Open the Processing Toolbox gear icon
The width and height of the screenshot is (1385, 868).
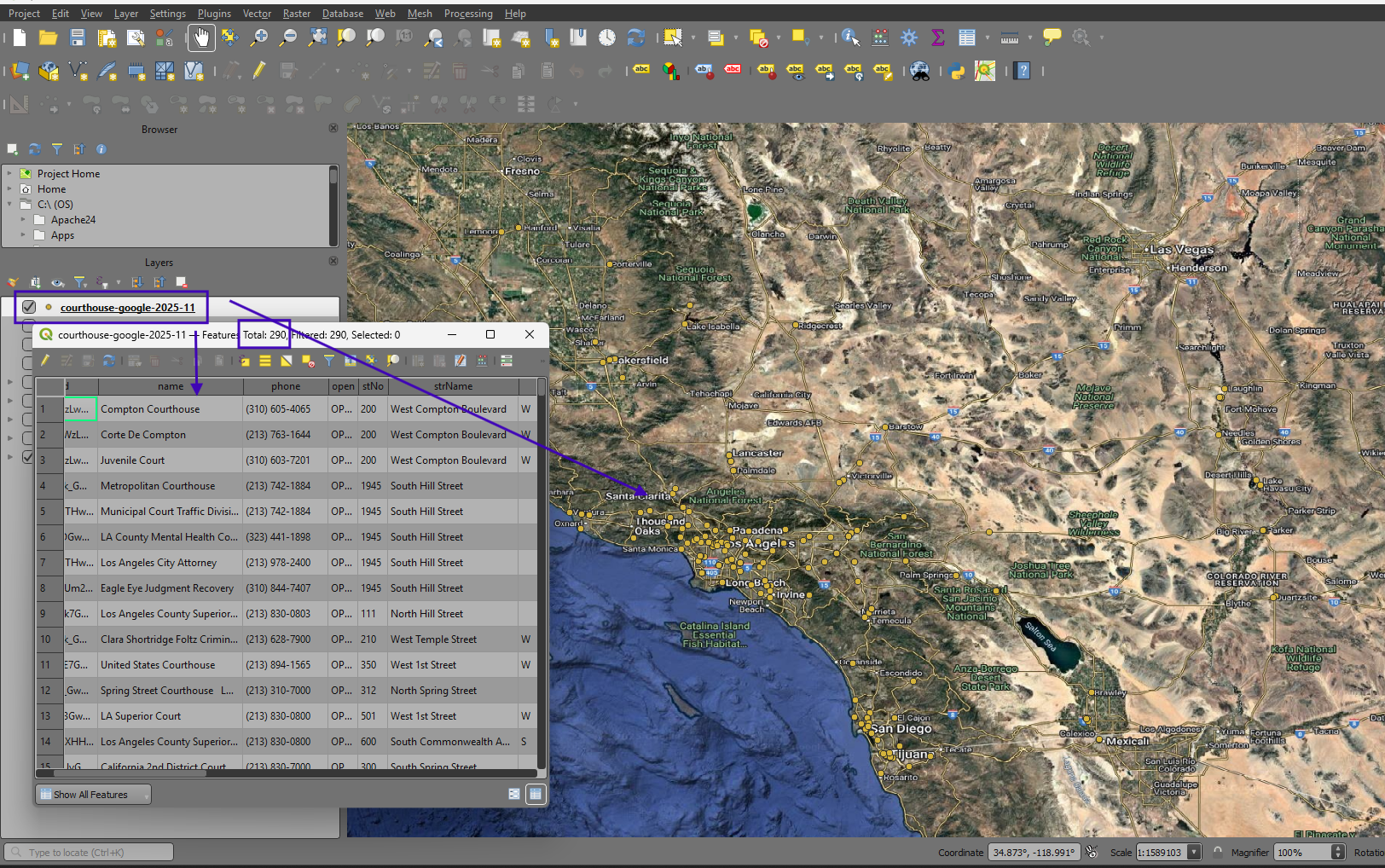(x=909, y=38)
